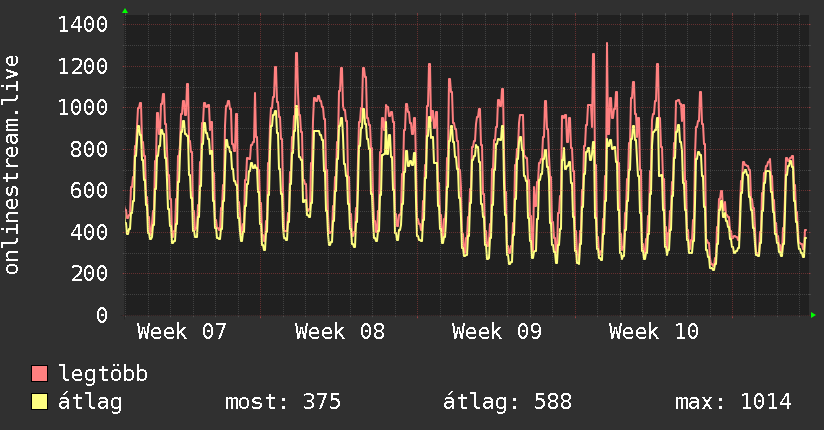This screenshot has height=430, width=824.
Task: Click the green arrow atop the y-axis
Action: click(x=125, y=11)
